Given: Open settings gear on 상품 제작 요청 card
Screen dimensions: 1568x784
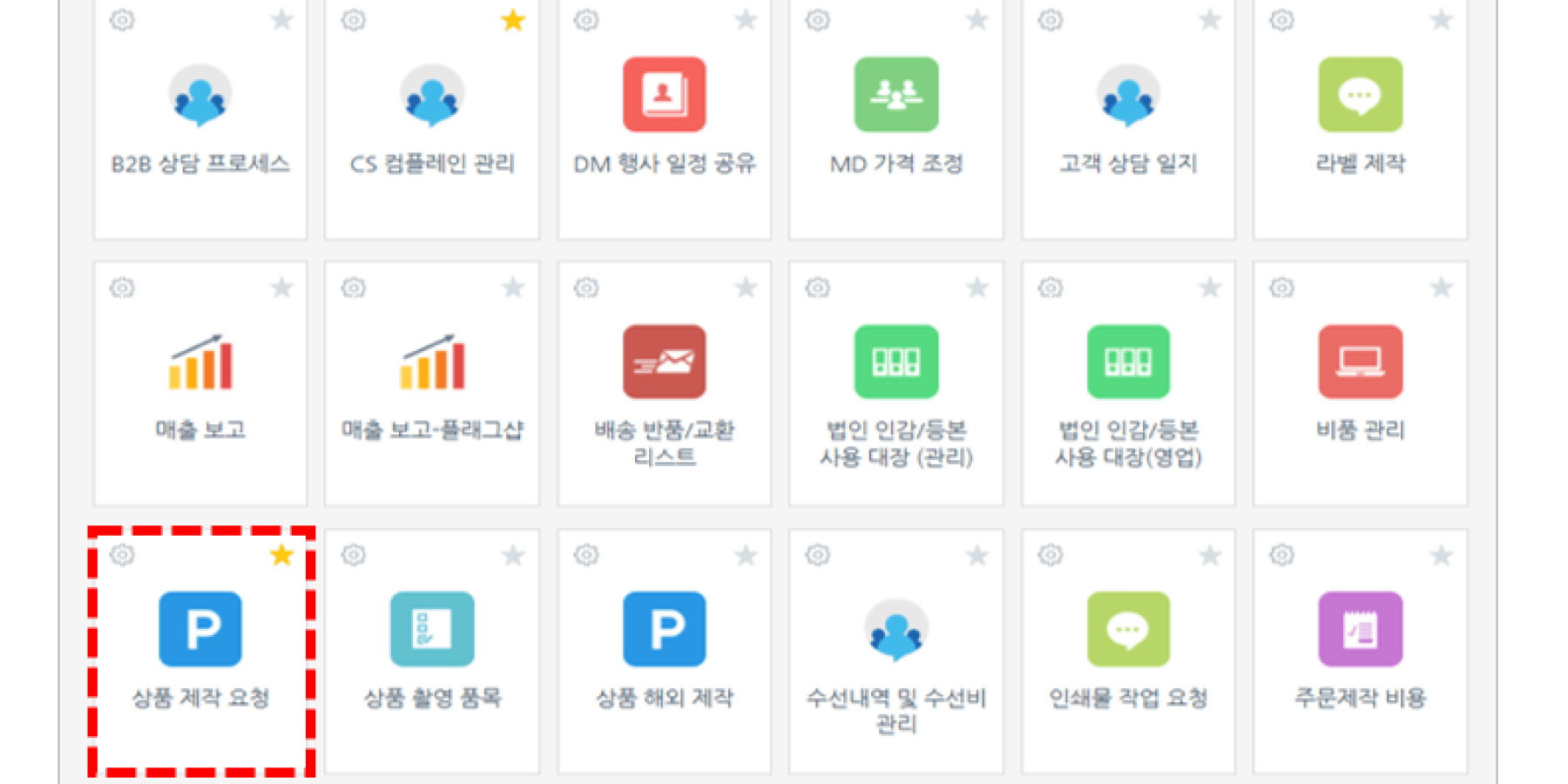Looking at the screenshot, I should (x=122, y=555).
